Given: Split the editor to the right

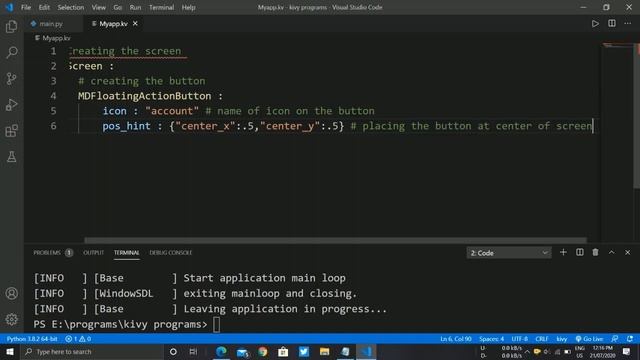Looking at the screenshot, I should pyautogui.click(x=611, y=24).
